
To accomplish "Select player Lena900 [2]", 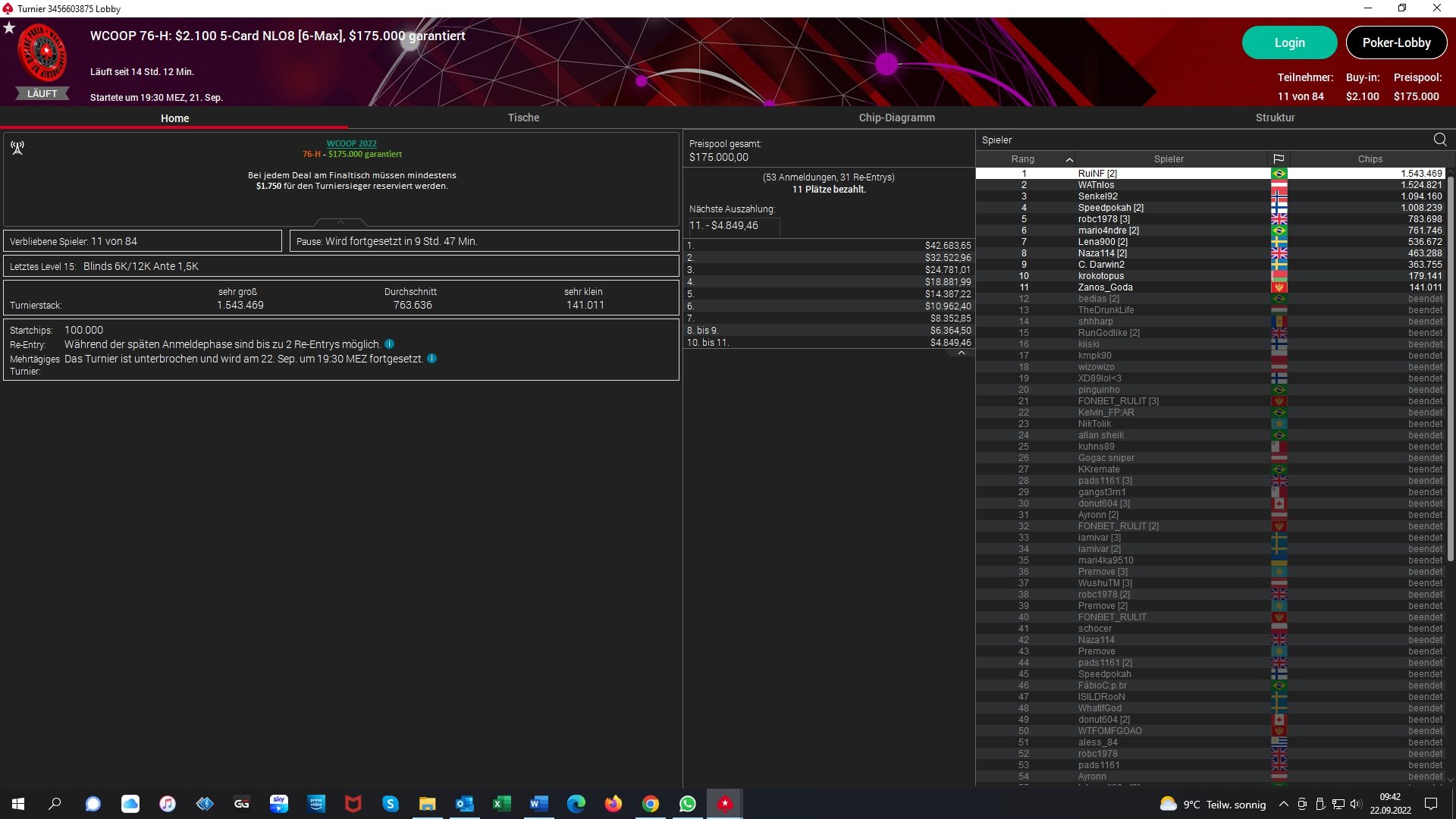I will pyautogui.click(x=1210, y=241).
